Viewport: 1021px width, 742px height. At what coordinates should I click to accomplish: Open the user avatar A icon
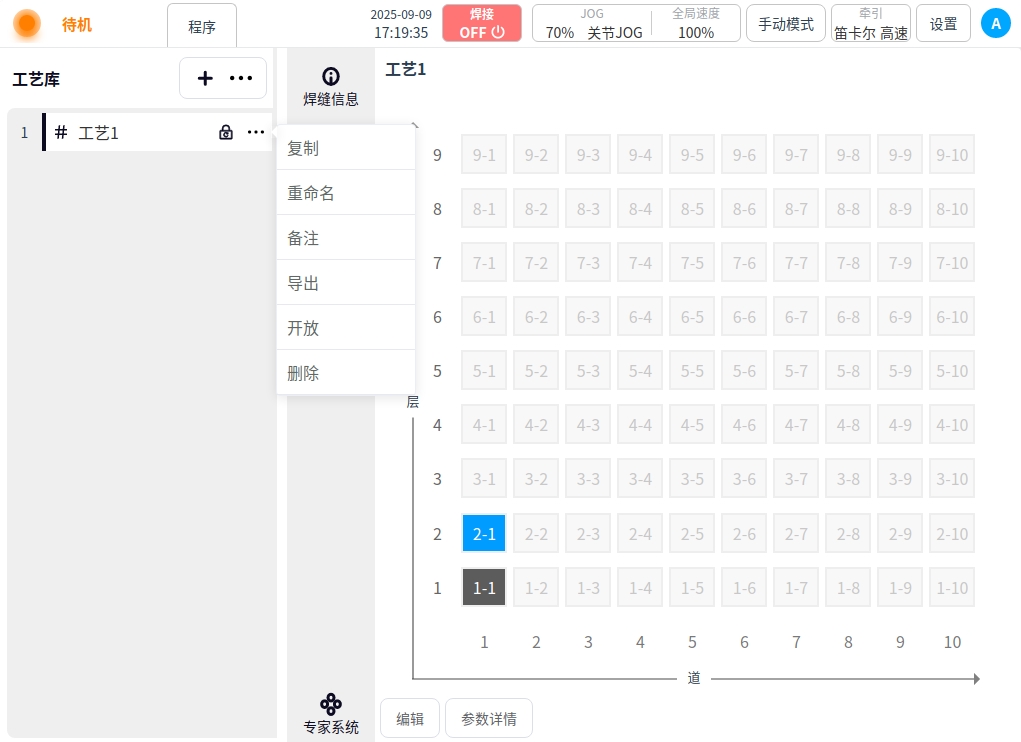tap(995, 23)
